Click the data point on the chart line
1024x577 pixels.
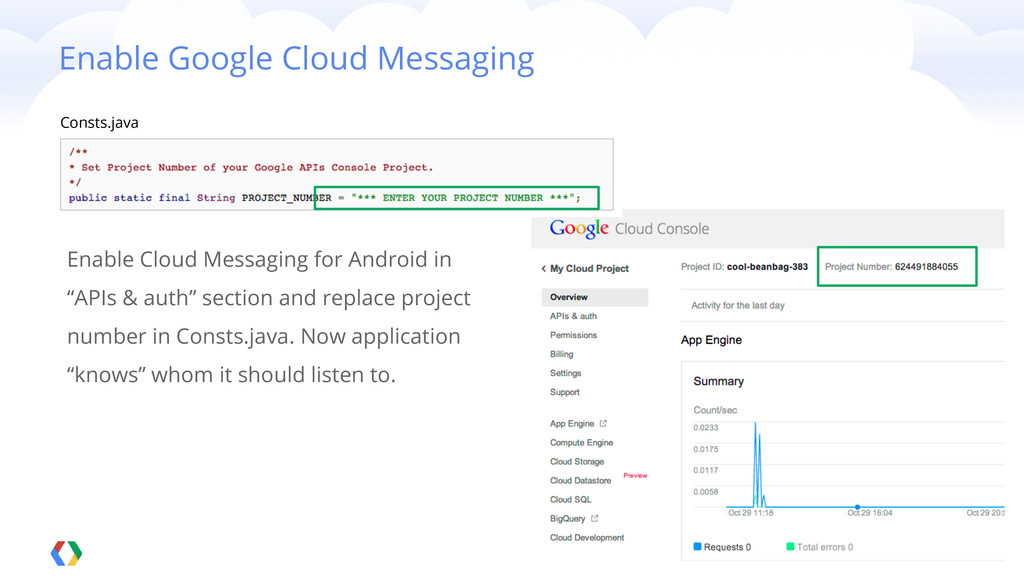tap(857, 507)
